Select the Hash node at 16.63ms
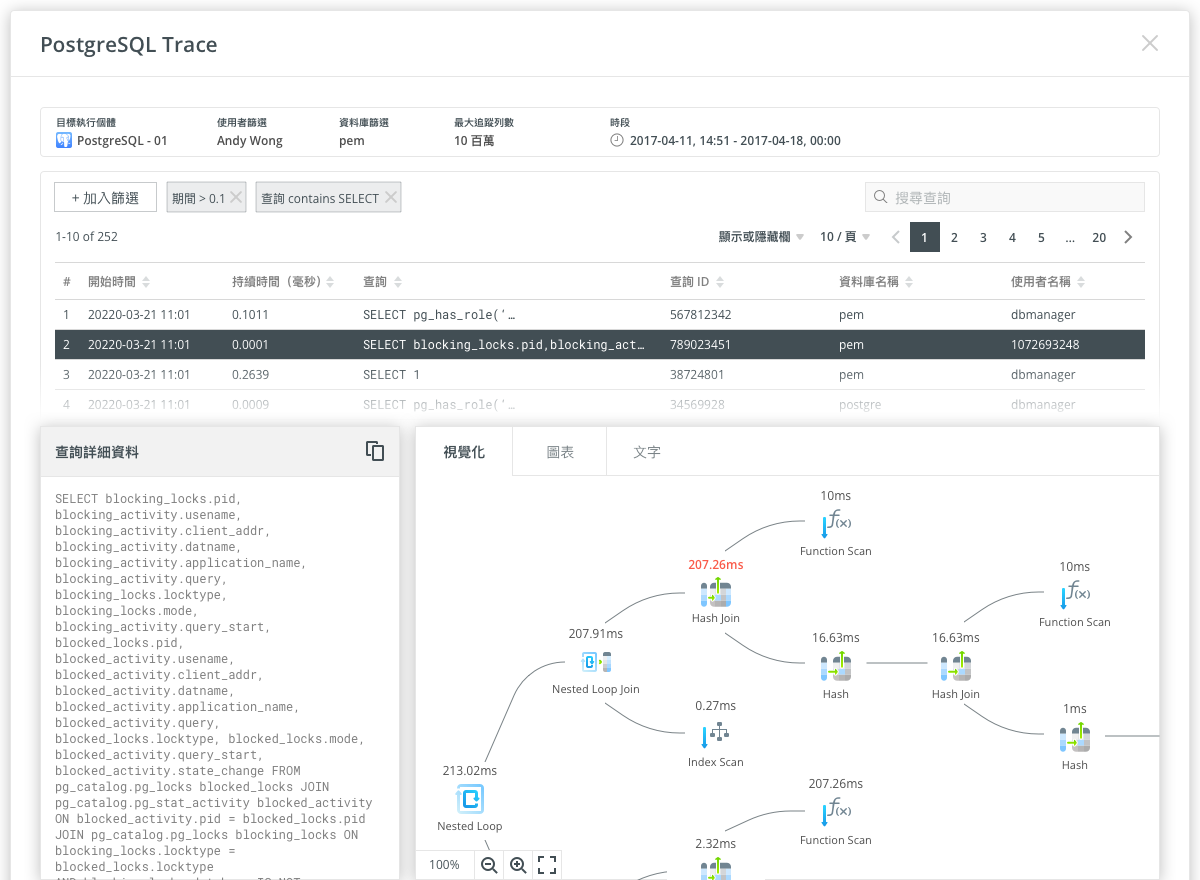Screen dimensions: 1200x880 pos(836,667)
